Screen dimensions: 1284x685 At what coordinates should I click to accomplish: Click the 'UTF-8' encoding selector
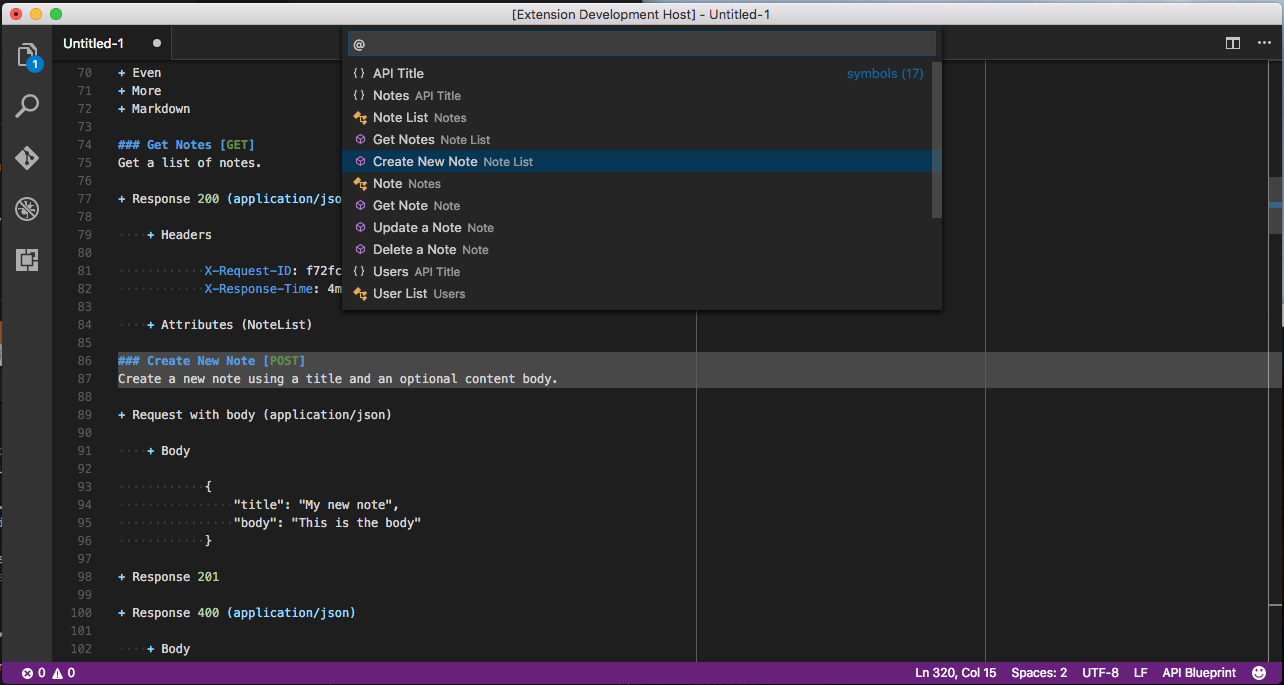(1100, 673)
